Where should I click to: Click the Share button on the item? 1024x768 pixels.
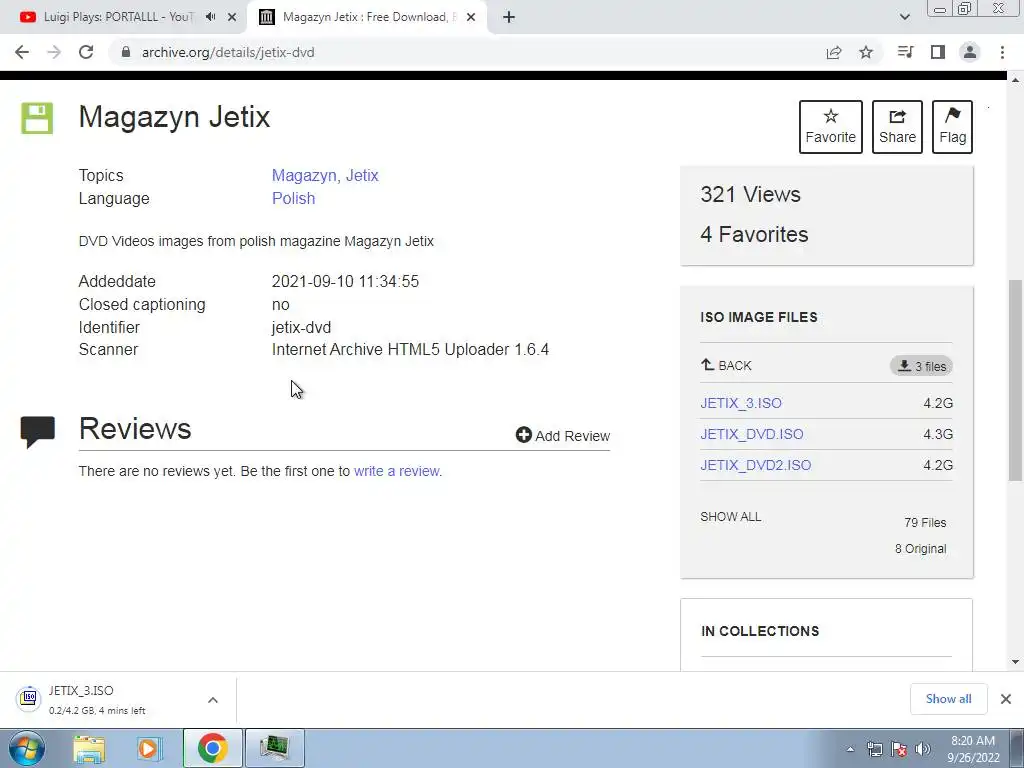pos(897,127)
